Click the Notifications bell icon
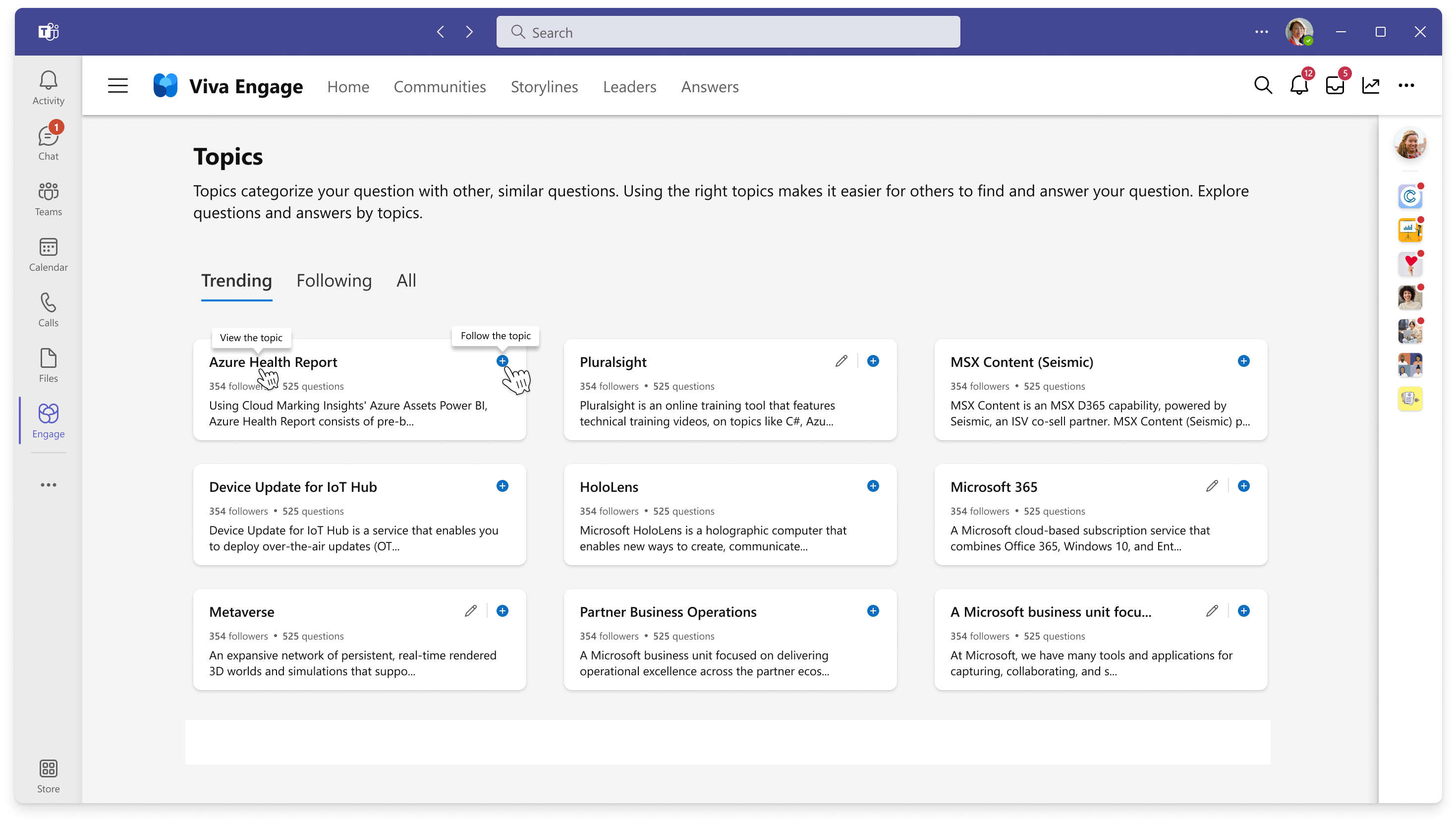Viewport: 1456px width, 824px height. 1299,86
